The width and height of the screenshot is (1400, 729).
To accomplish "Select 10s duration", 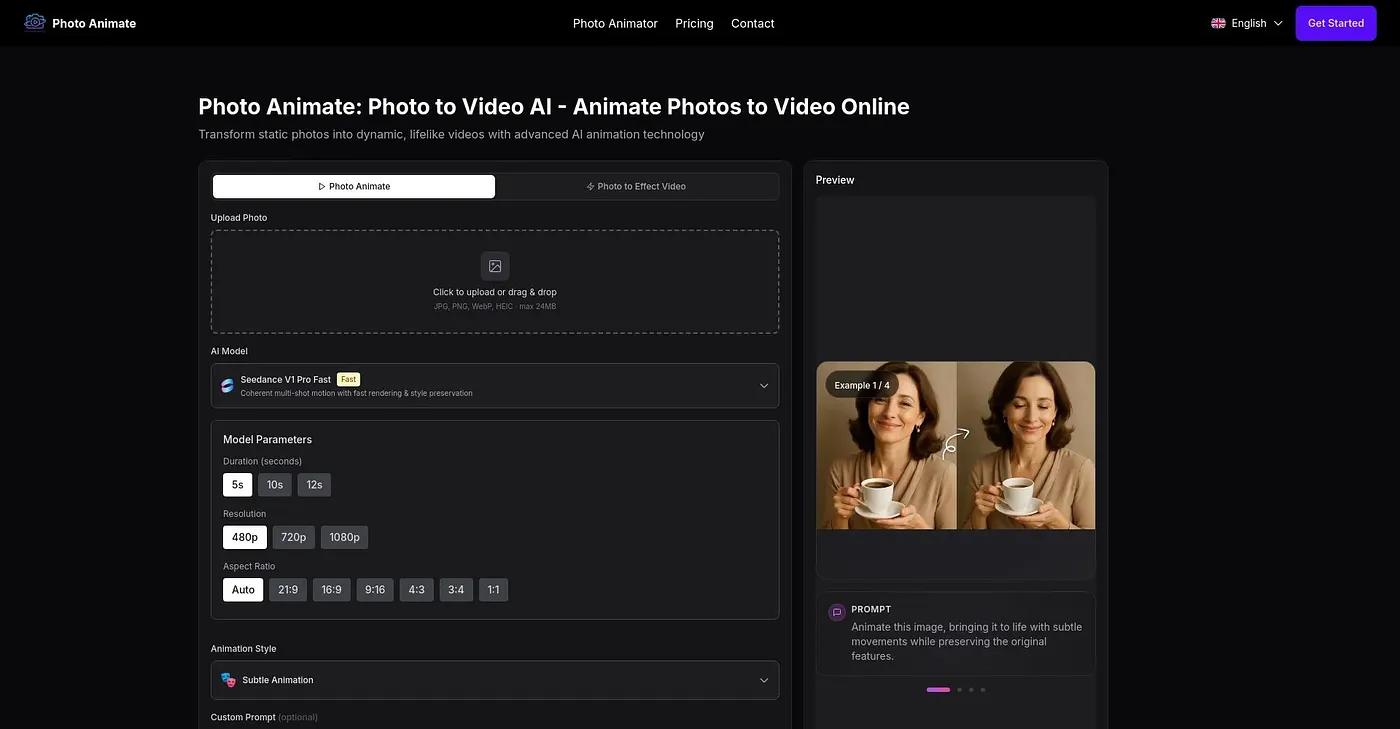I will [275, 485].
